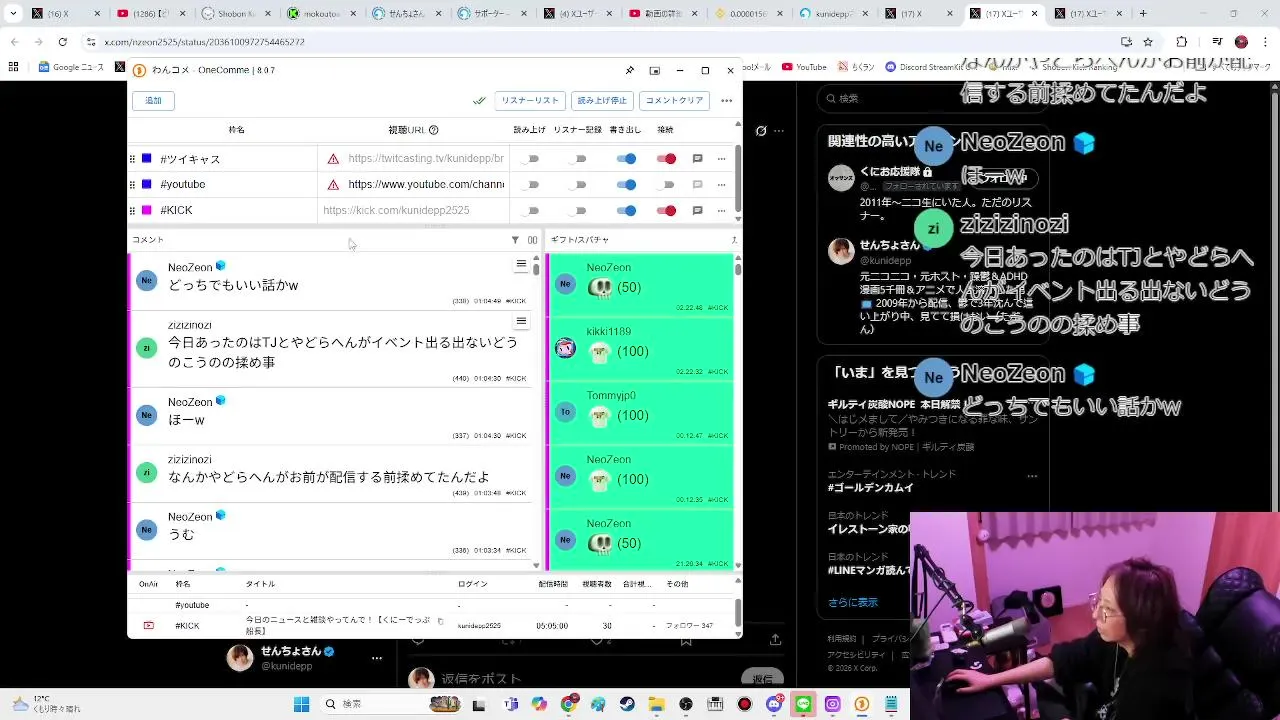Screen dimensions: 1280x720
Task: Open the YouTube bookmark in the bookmarks bar
Action: coord(804,67)
